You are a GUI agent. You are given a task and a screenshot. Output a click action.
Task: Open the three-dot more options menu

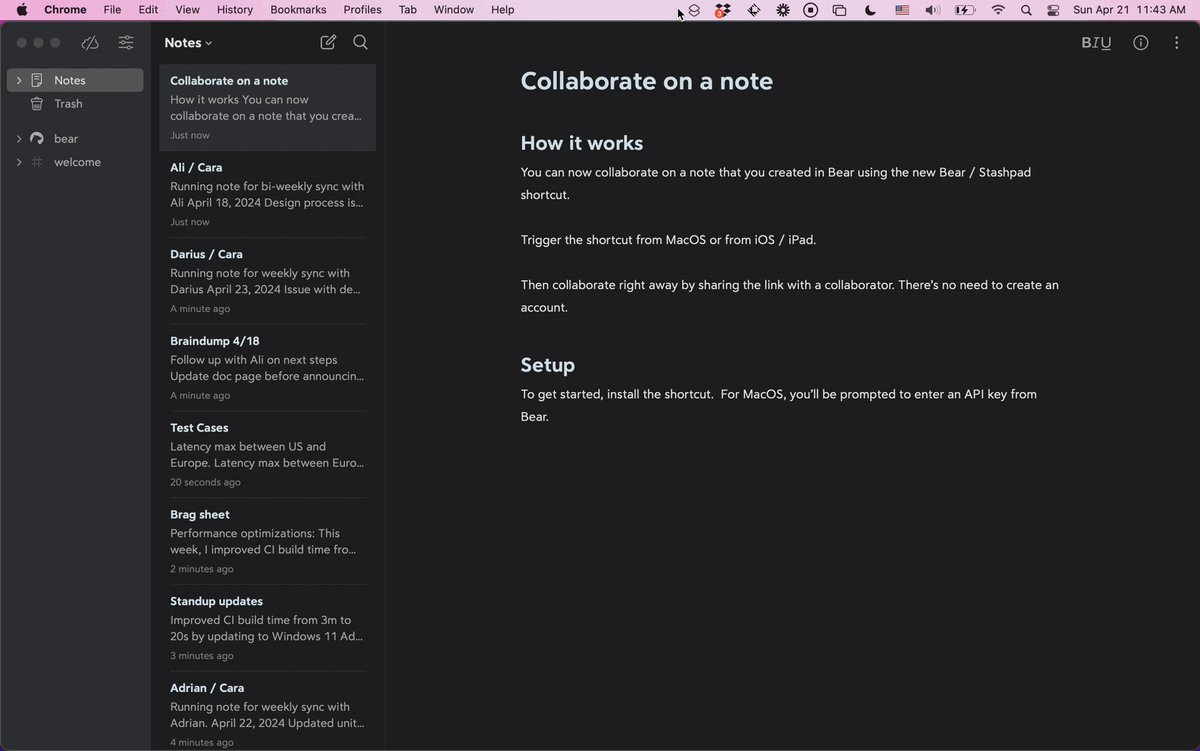click(x=1176, y=43)
